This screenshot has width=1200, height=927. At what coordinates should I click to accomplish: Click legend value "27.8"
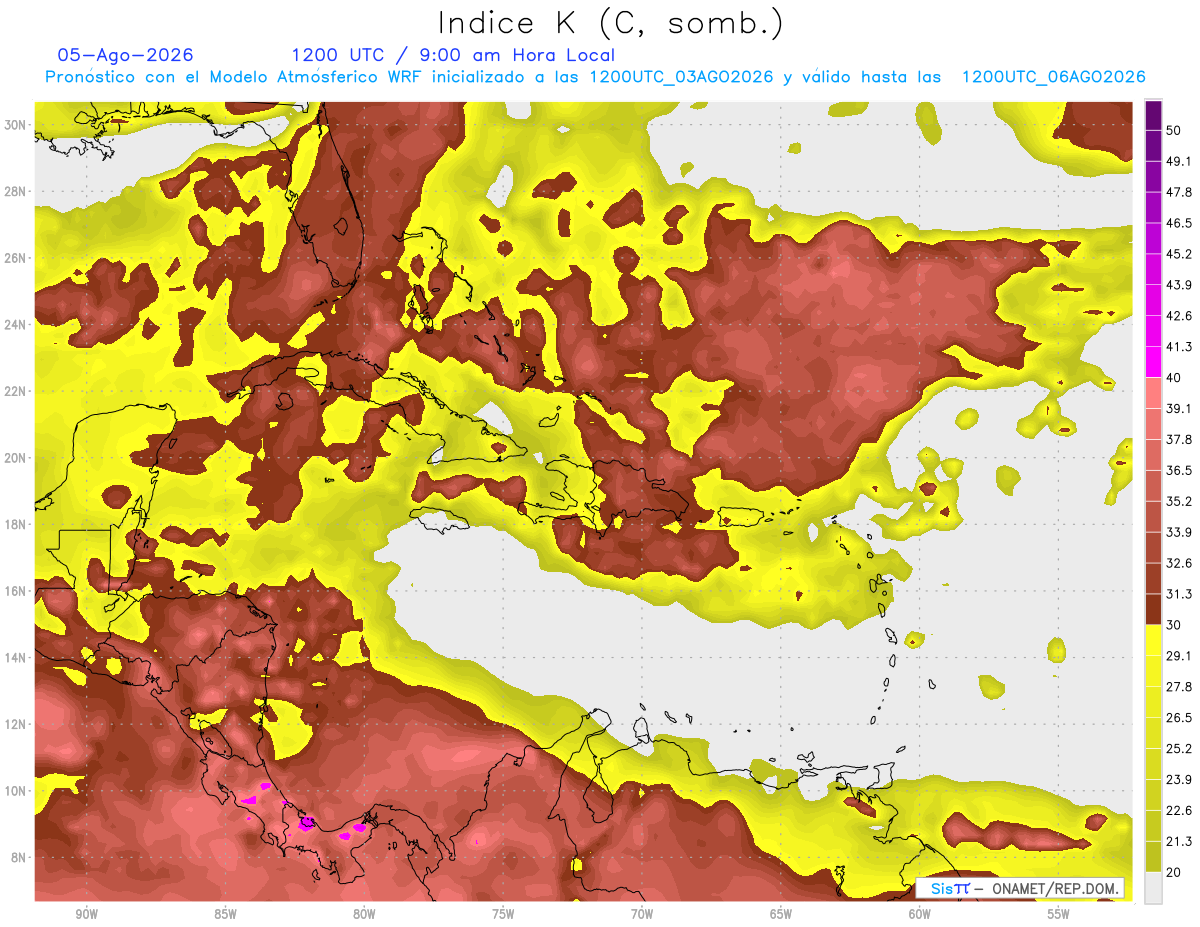tap(1179, 687)
